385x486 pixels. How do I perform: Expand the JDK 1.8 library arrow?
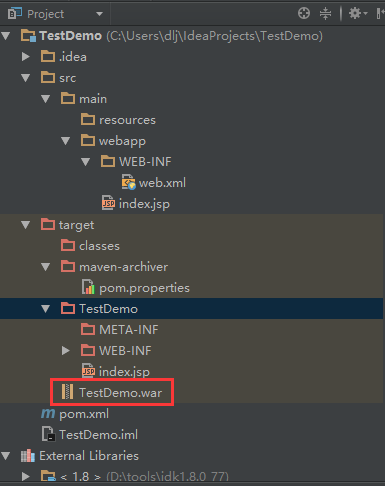tap(26, 476)
